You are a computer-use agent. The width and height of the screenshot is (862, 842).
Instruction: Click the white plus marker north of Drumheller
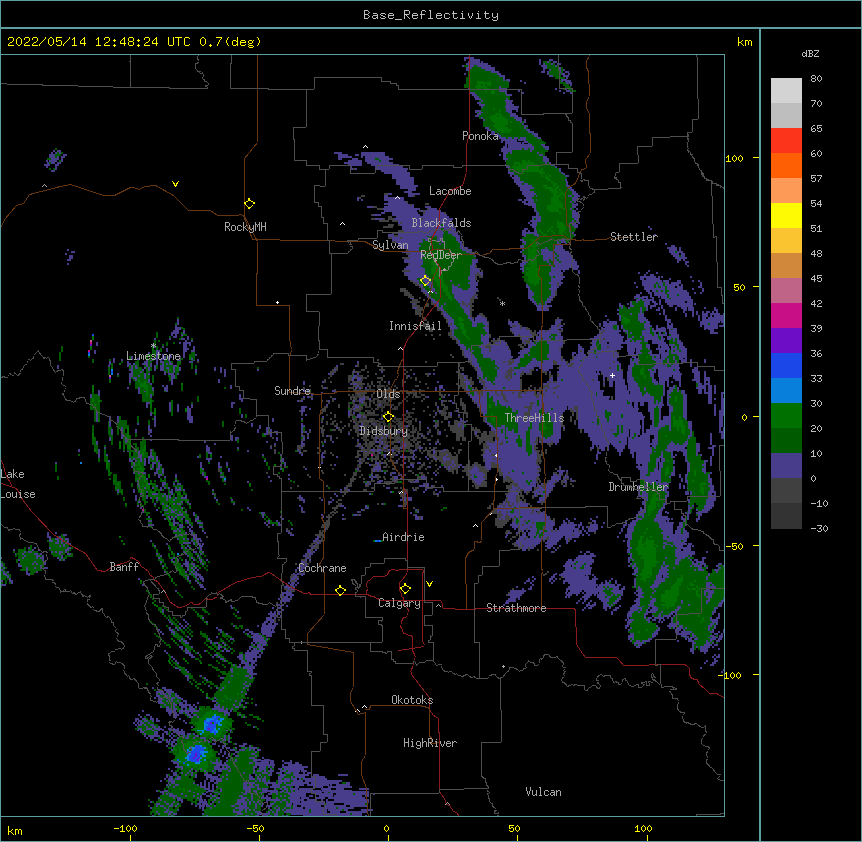coord(612,375)
